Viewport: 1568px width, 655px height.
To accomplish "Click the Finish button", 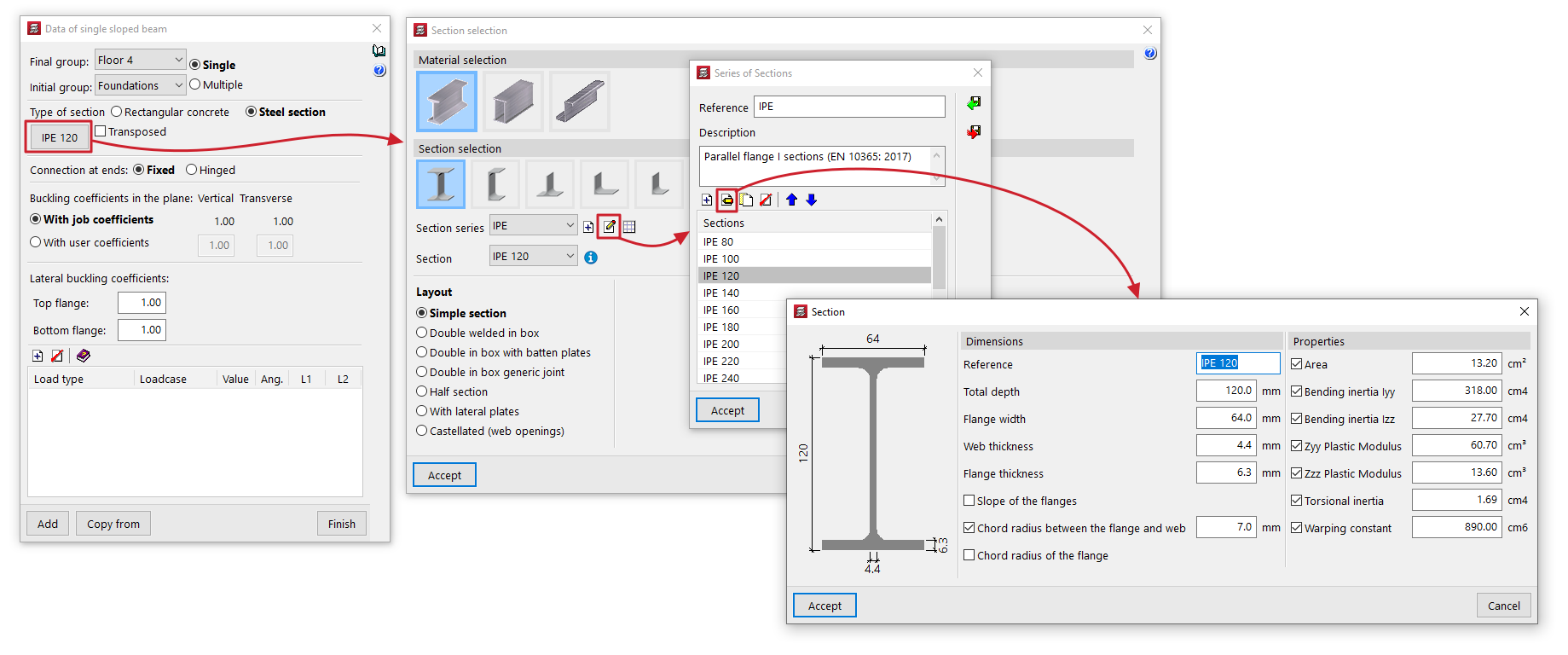I will tap(342, 524).
